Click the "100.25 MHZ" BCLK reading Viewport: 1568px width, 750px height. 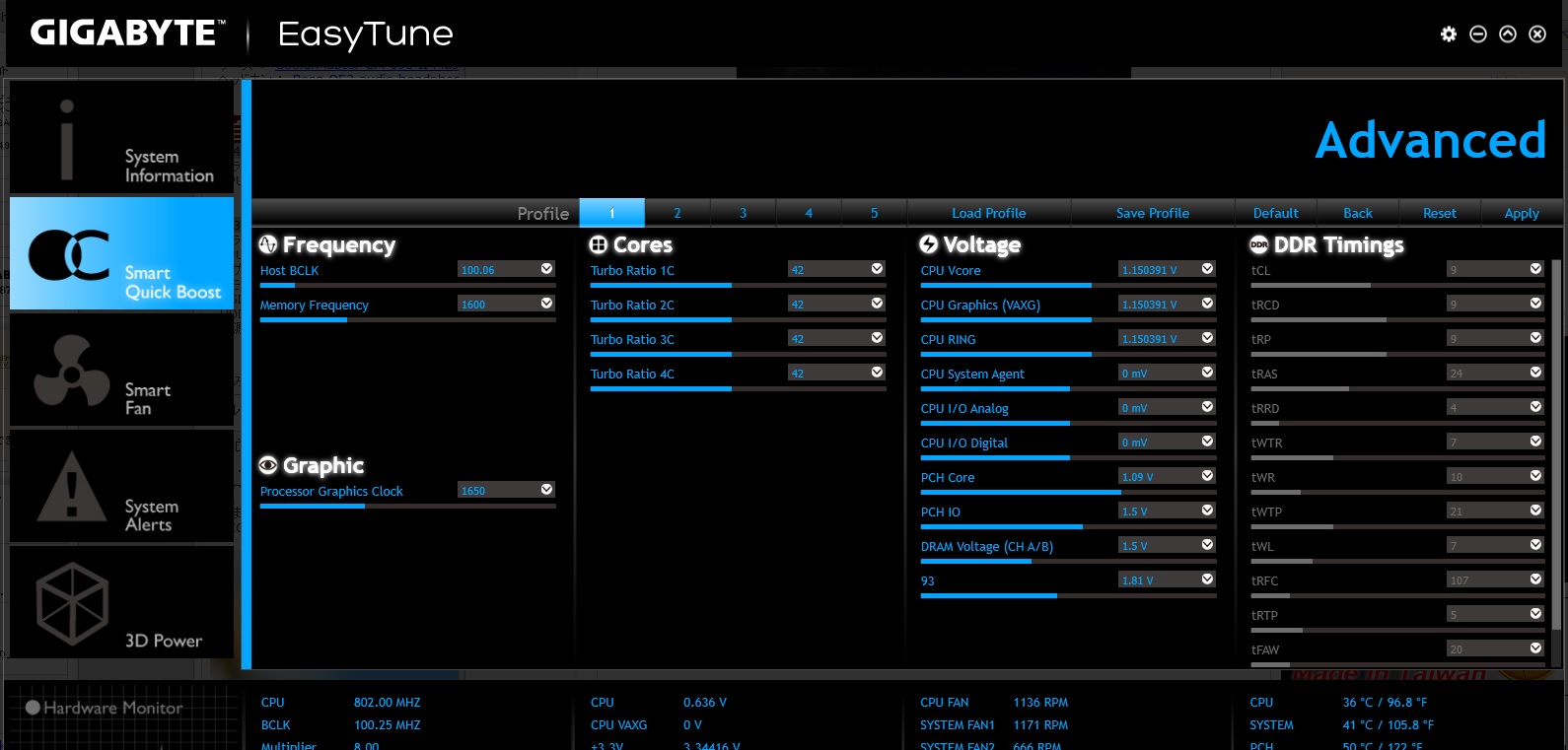388,725
